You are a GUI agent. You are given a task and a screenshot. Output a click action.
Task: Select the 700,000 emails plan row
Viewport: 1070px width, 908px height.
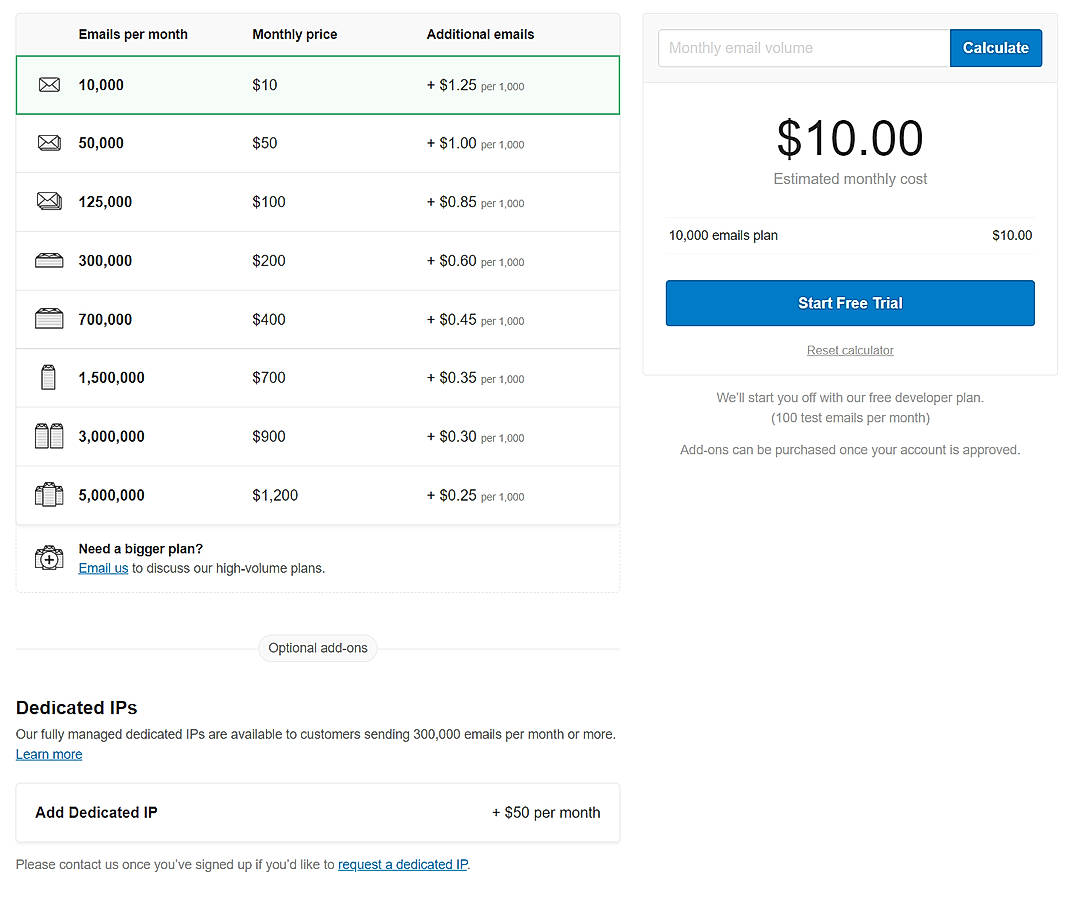(317, 319)
